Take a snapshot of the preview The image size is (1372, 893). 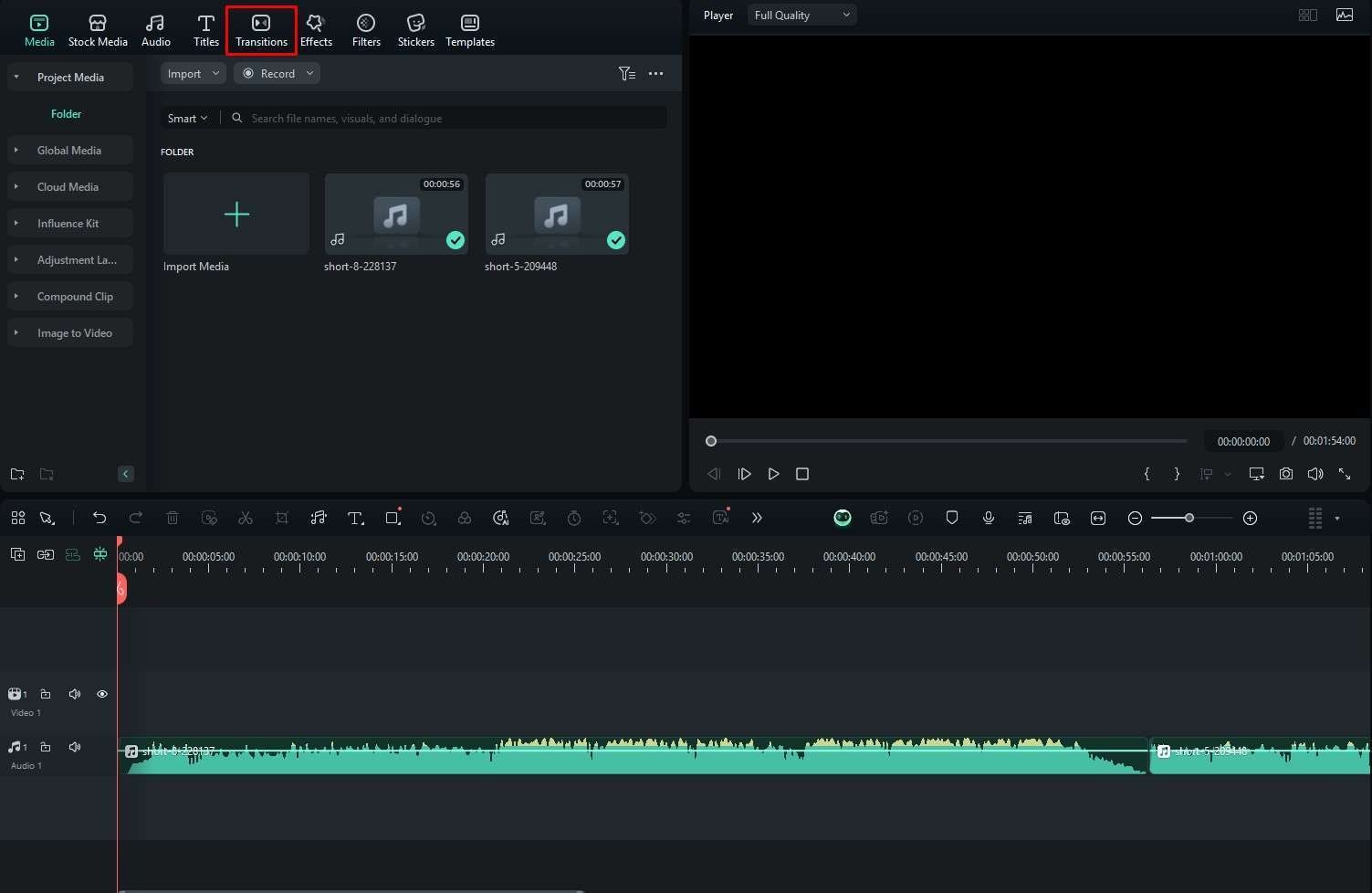[1285, 474]
